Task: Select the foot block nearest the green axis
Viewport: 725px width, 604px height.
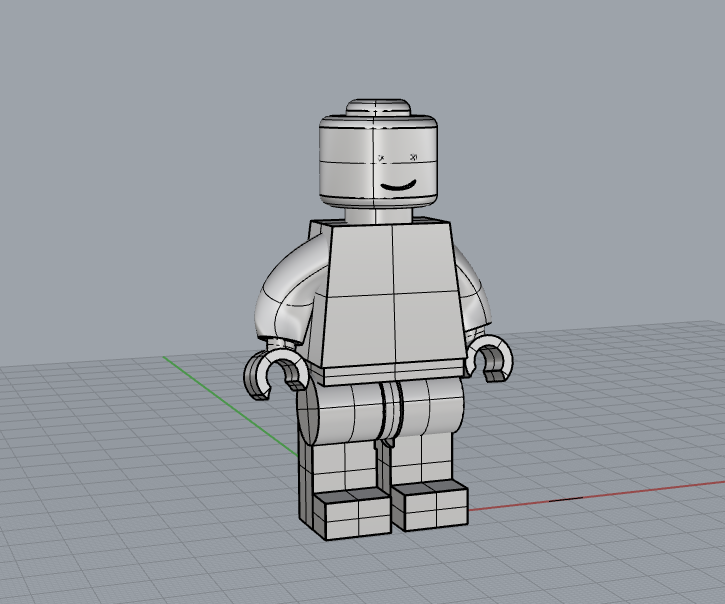Action: coord(354,515)
